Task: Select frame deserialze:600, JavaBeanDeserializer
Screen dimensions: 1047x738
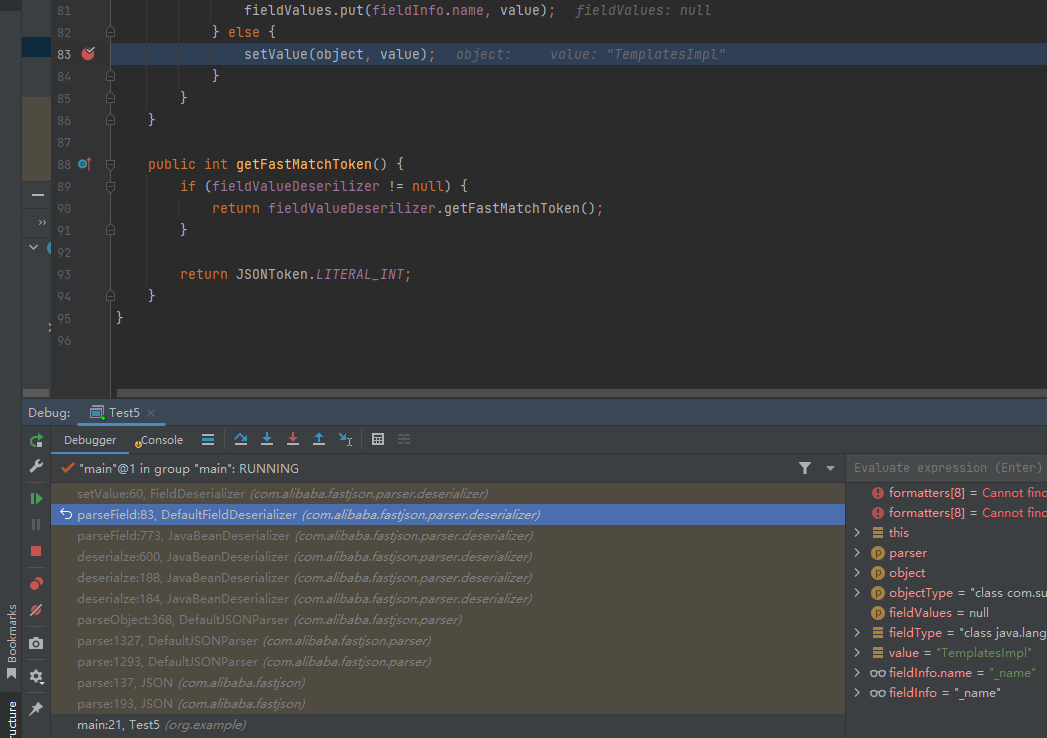Action: (448, 556)
